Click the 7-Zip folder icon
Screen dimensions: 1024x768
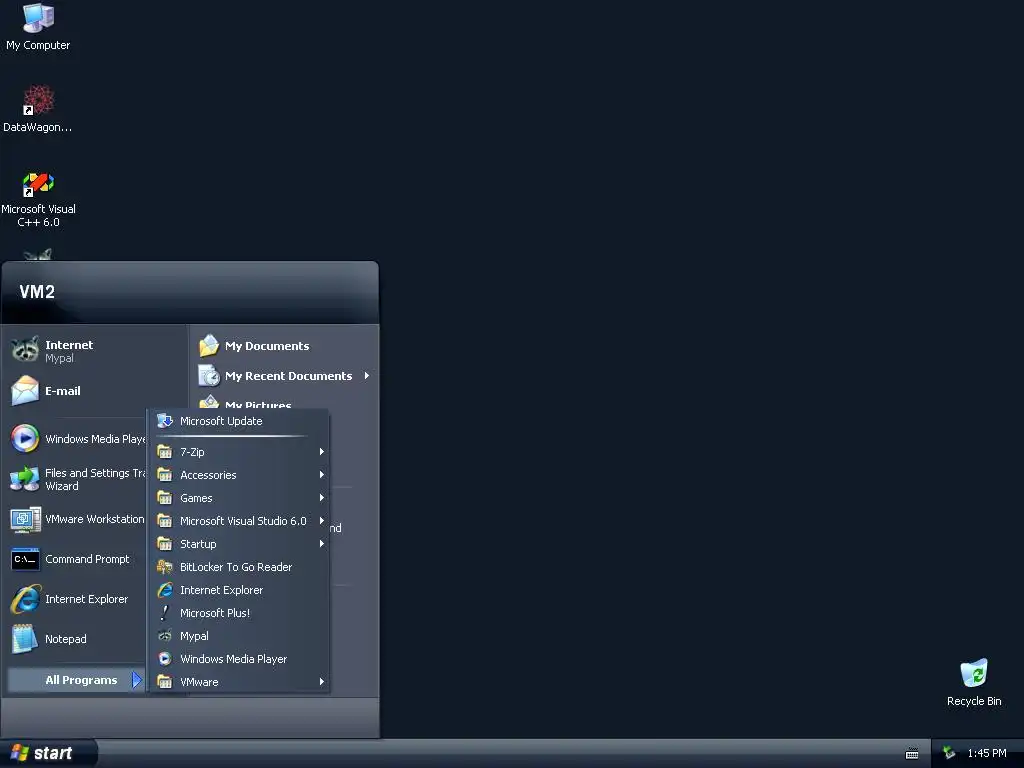coord(165,451)
